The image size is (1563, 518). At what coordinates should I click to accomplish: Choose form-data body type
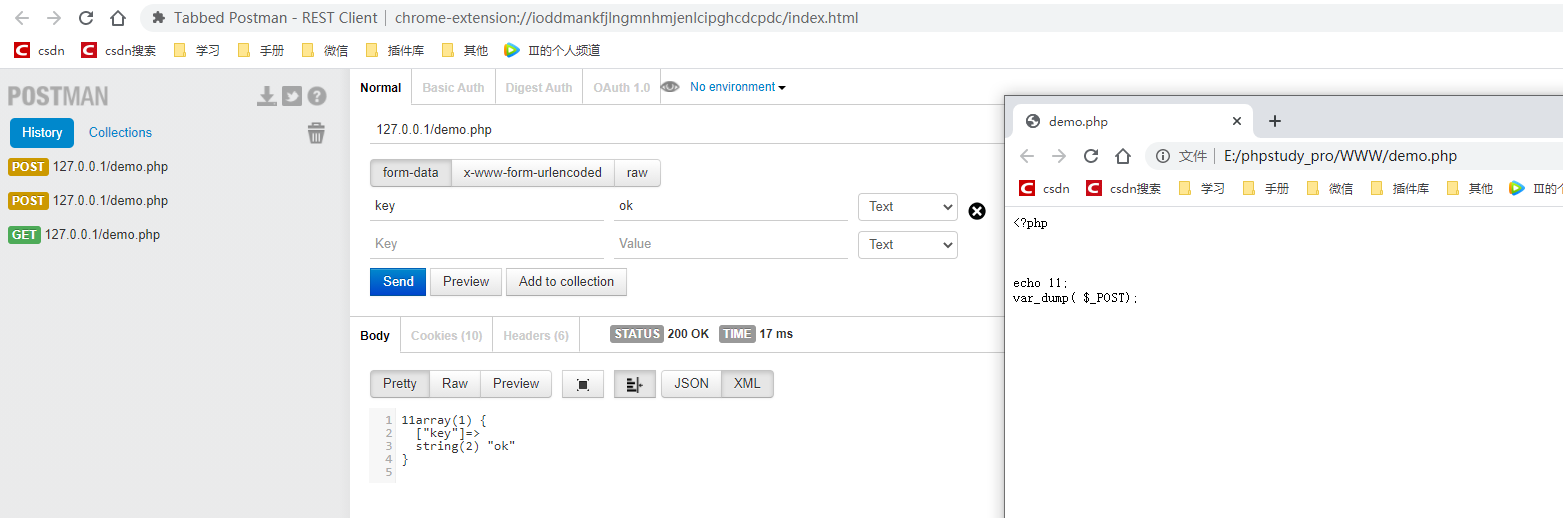click(410, 173)
